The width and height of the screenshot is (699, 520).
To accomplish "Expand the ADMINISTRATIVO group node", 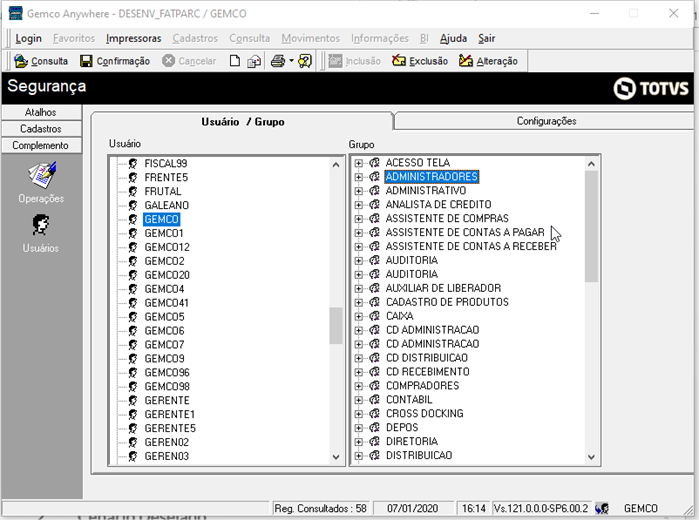I will tap(358, 191).
